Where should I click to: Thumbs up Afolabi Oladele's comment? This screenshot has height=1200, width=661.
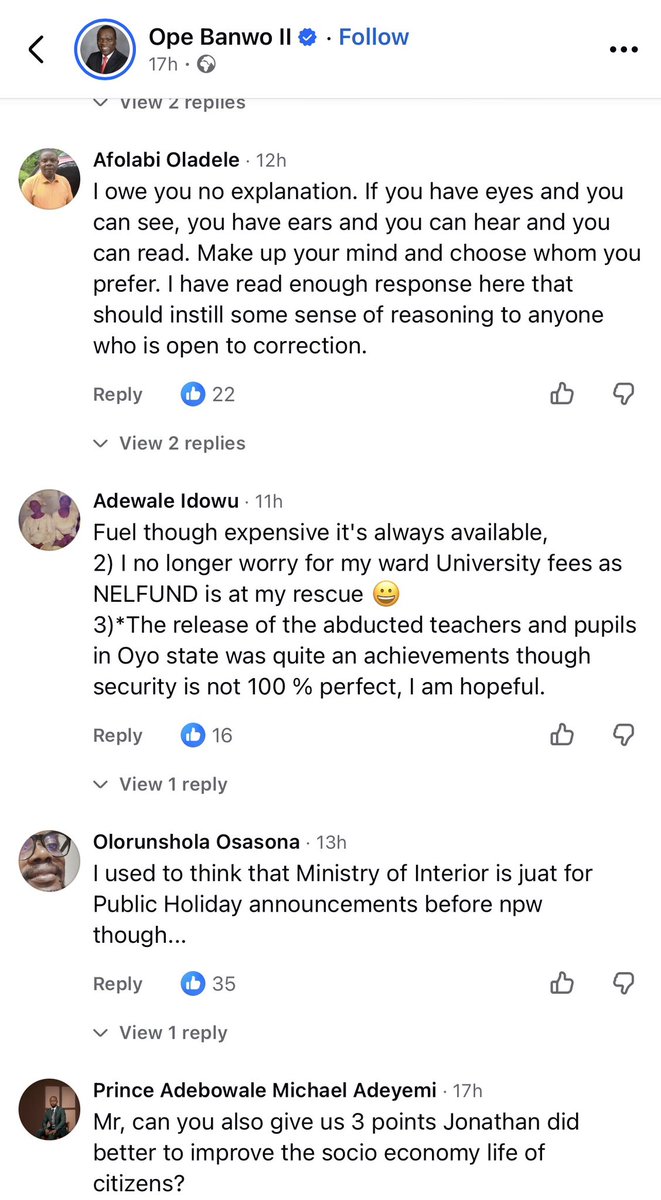pyautogui.click(x=562, y=394)
